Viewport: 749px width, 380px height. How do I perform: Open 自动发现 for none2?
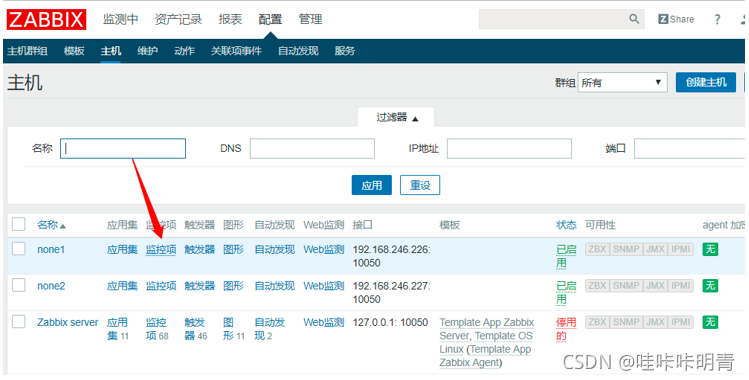pos(275,285)
